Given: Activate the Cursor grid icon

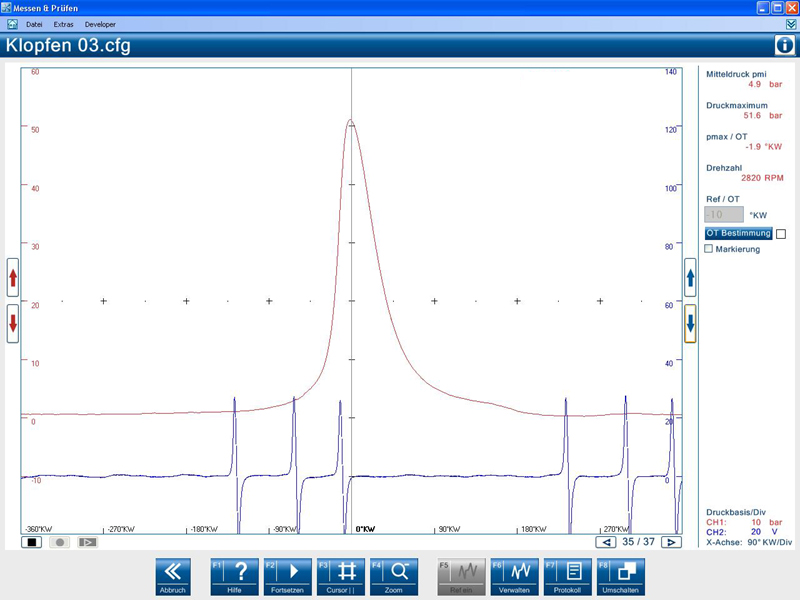Looking at the screenshot, I should pyautogui.click(x=341, y=576).
